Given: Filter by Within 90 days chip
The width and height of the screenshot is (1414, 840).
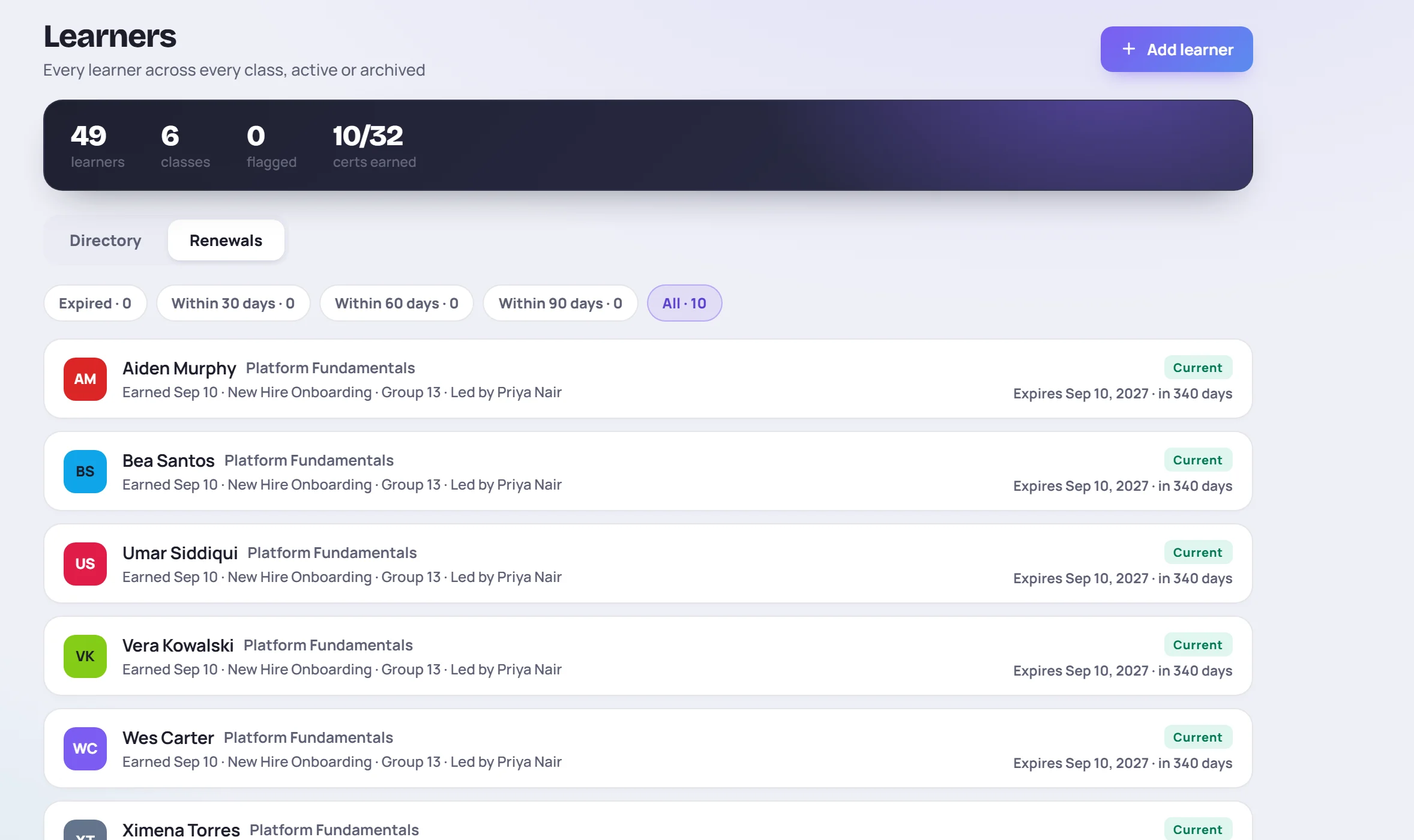Looking at the screenshot, I should [560, 303].
